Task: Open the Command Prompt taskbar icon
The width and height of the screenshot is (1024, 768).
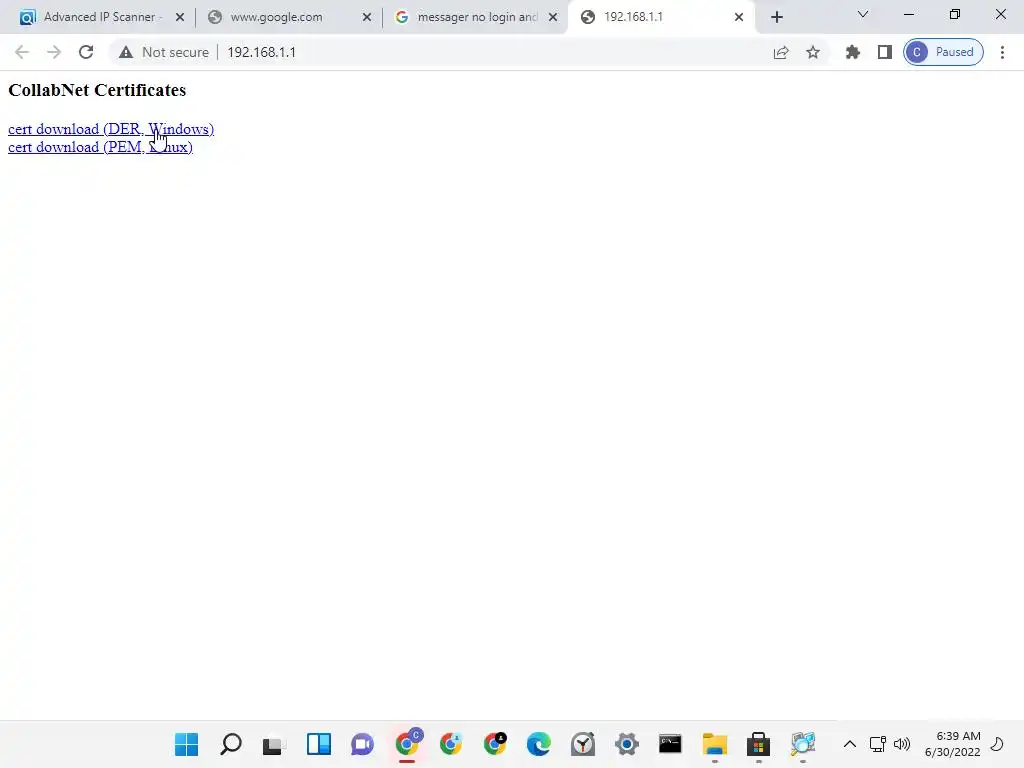Action: point(671,744)
